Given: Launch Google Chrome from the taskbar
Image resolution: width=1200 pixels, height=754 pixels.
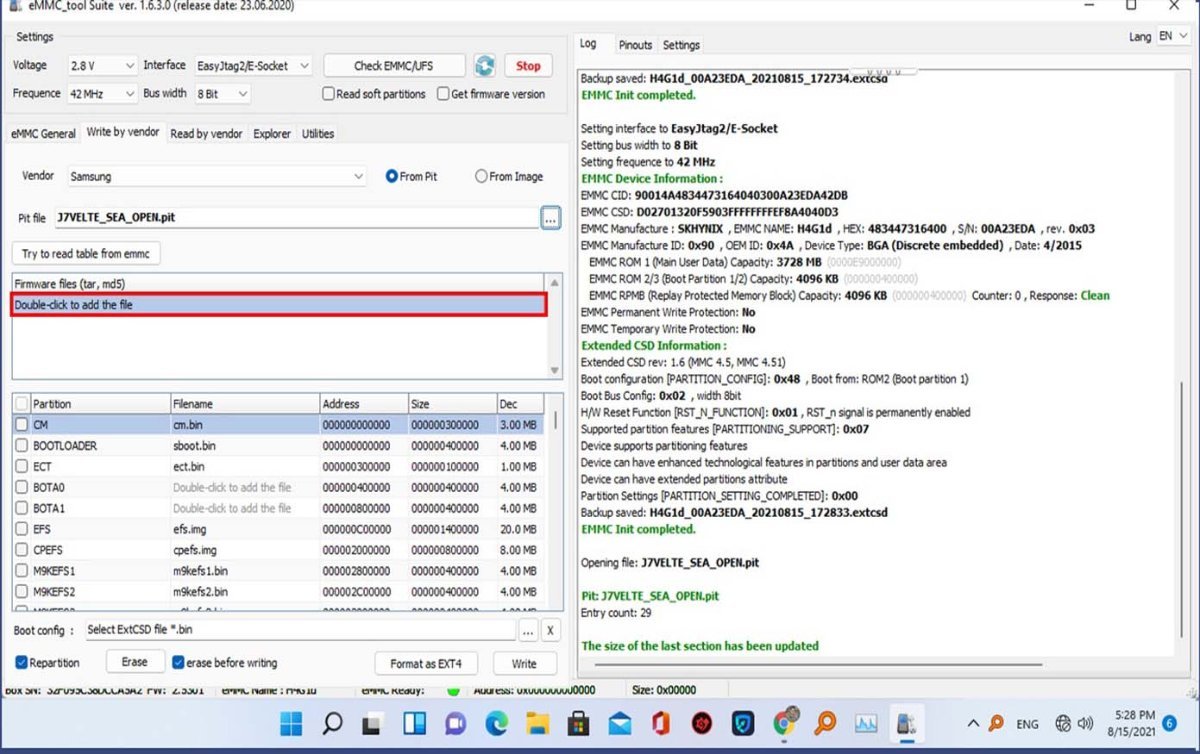Looking at the screenshot, I should (x=784, y=722).
